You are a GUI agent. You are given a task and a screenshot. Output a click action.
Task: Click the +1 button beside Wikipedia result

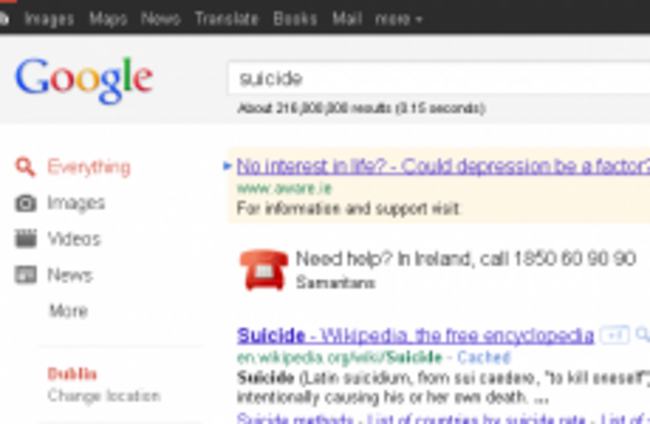pos(615,334)
